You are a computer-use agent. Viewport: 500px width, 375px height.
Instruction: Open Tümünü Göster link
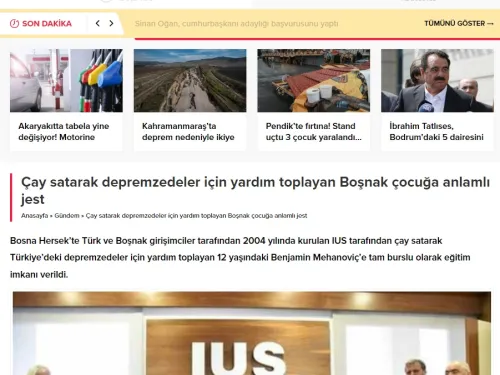coord(459,23)
